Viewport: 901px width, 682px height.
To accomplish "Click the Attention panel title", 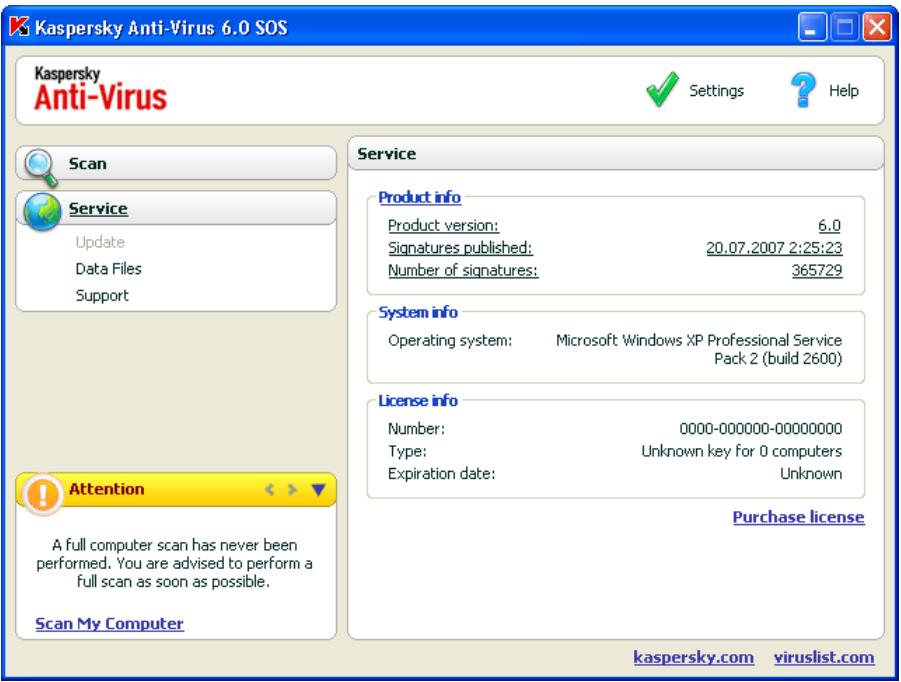I will [x=106, y=489].
